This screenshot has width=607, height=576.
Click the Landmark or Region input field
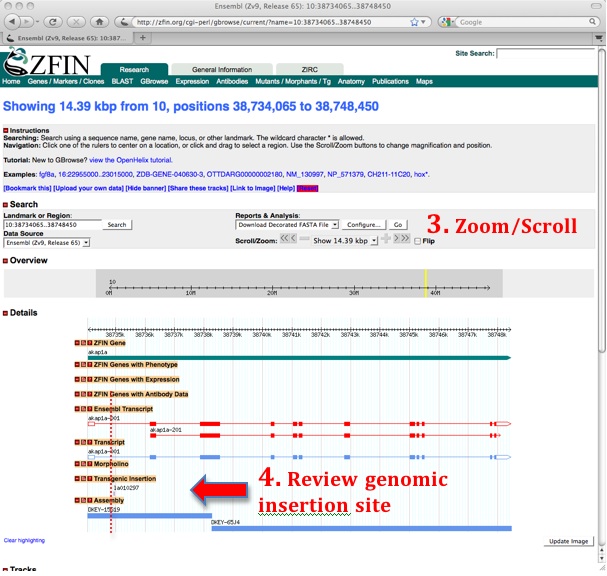(x=52, y=225)
